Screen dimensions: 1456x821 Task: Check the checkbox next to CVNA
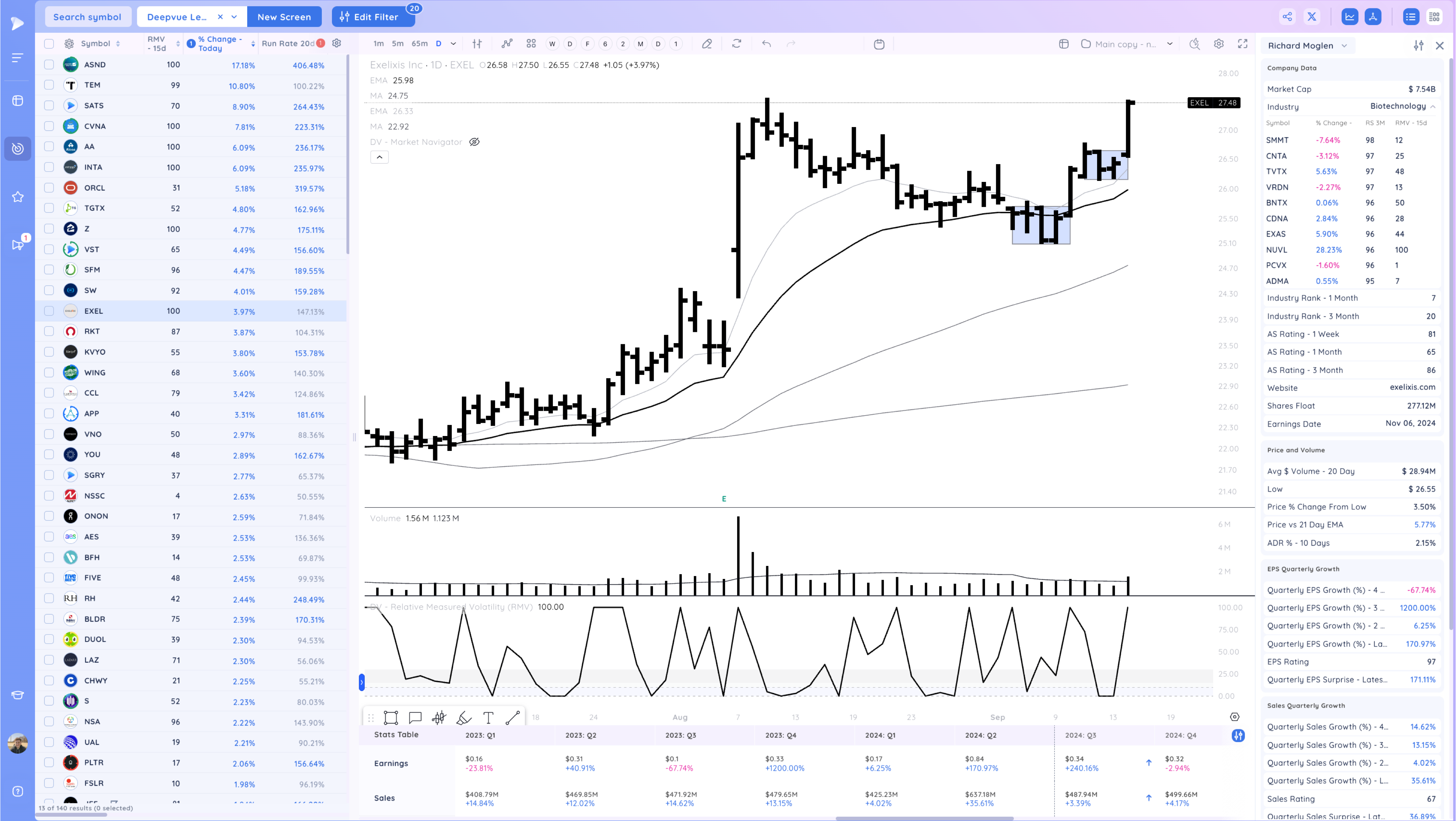click(49, 126)
